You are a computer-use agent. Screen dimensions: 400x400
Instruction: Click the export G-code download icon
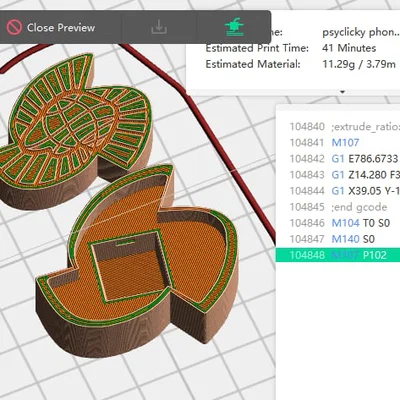pyautogui.click(x=159, y=27)
